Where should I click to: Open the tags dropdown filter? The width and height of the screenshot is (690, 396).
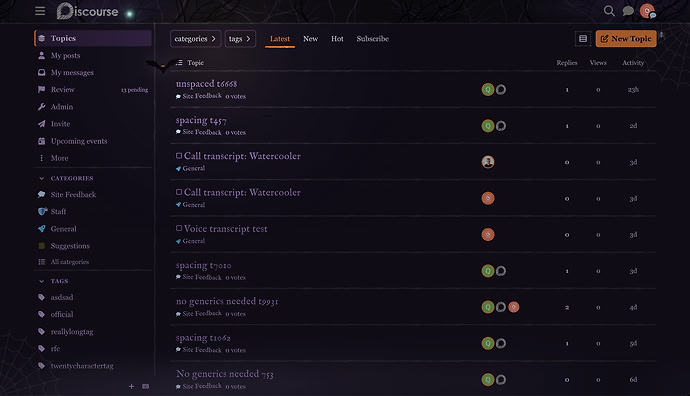click(x=240, y=39)
